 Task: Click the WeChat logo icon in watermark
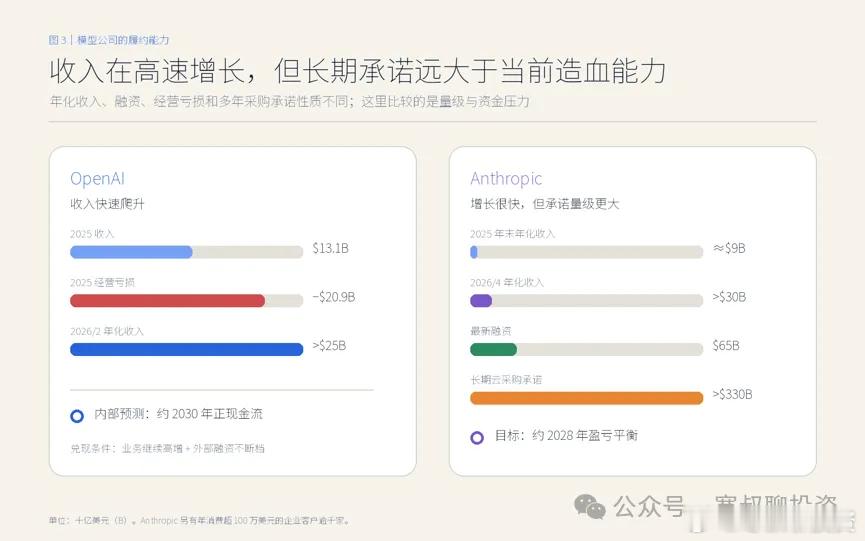pyautogui.click(x=590, y=506)
